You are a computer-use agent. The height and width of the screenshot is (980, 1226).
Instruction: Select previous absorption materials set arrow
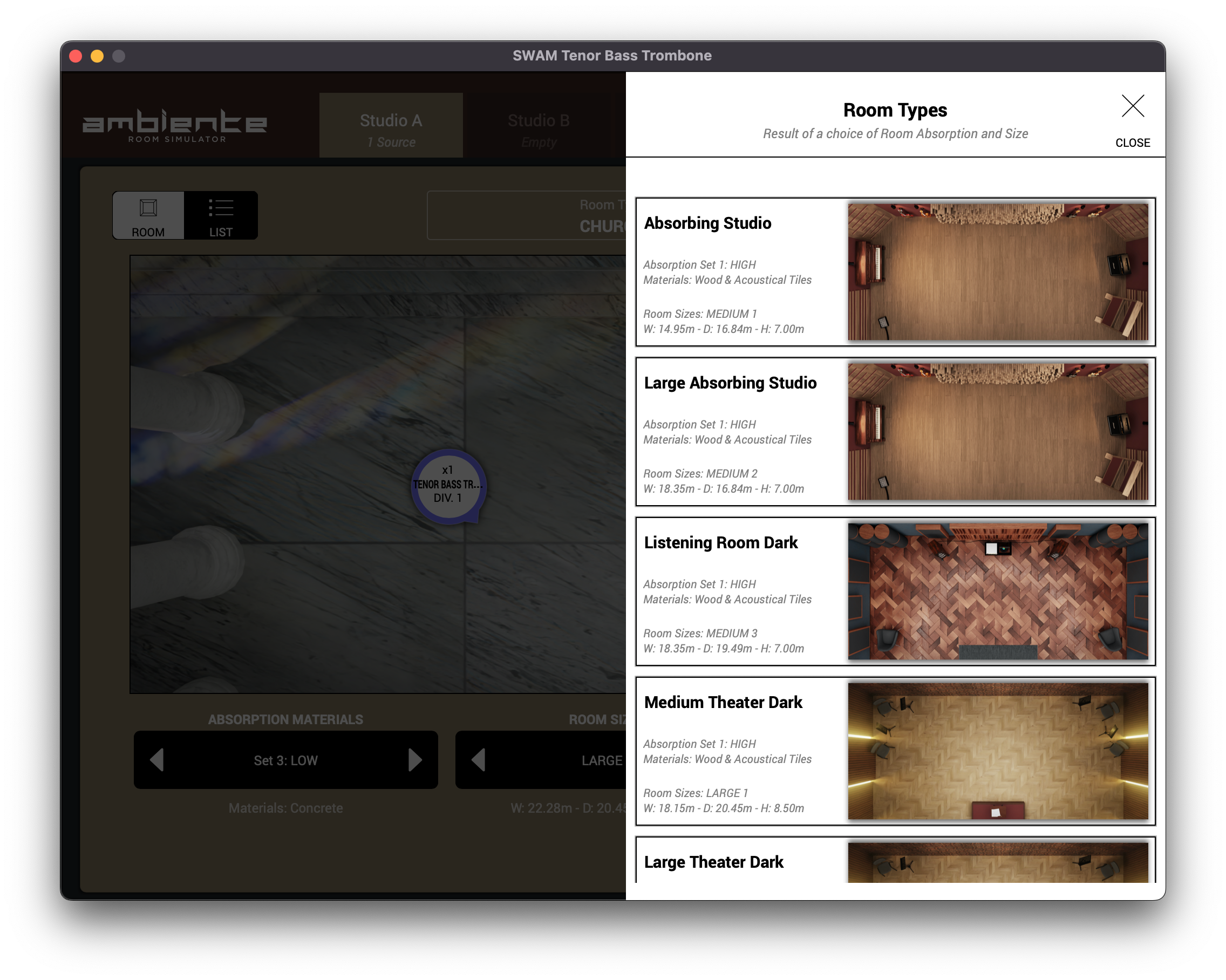click(157, 760)
